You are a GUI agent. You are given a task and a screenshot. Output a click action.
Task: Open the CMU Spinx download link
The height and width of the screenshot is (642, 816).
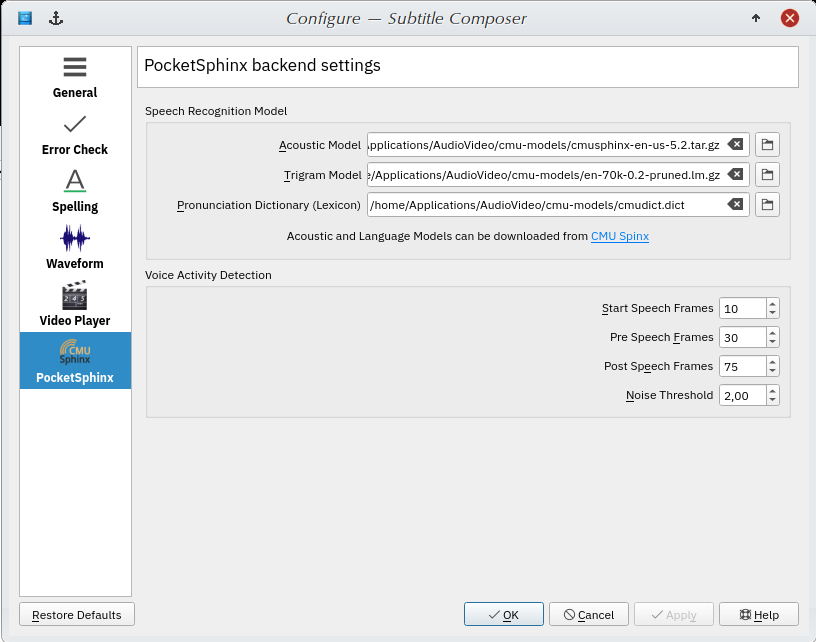(620, 236)
